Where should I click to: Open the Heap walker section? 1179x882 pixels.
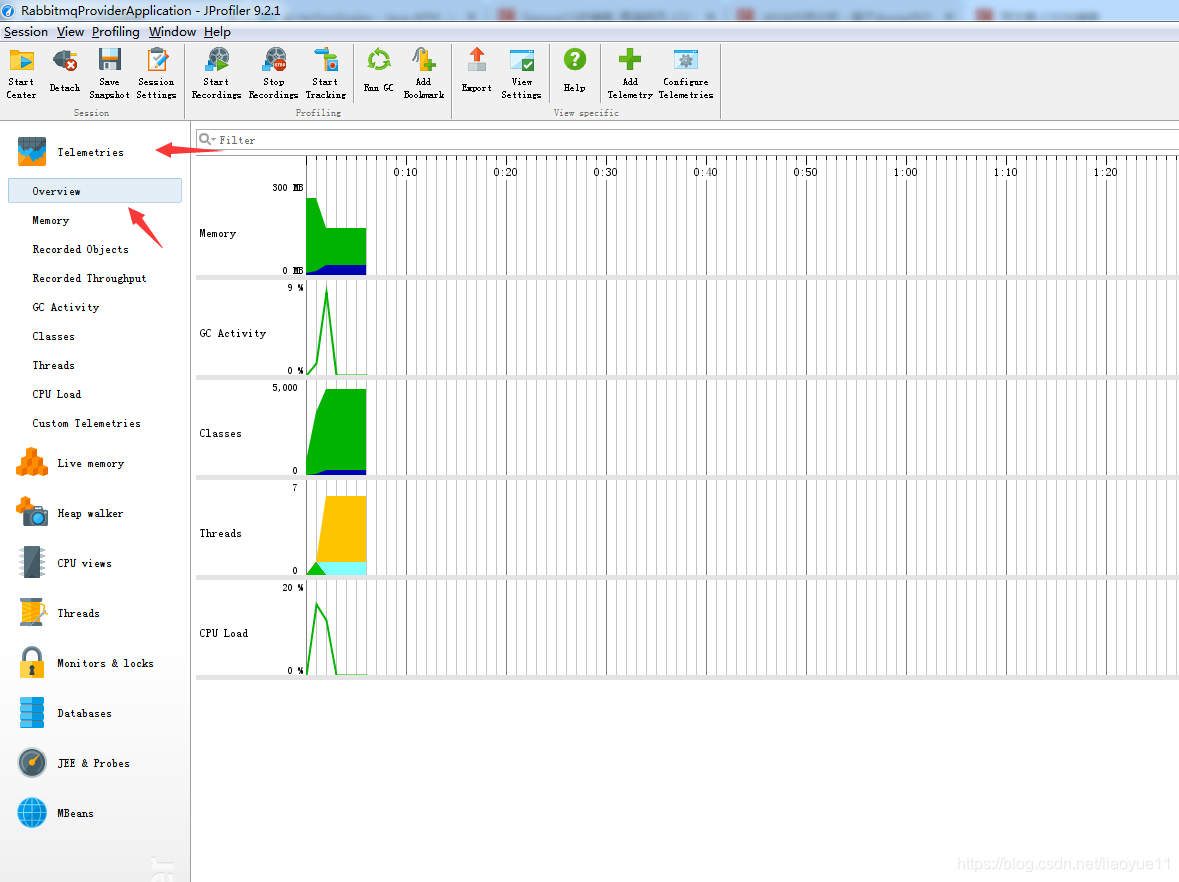(x=90, y=514)
